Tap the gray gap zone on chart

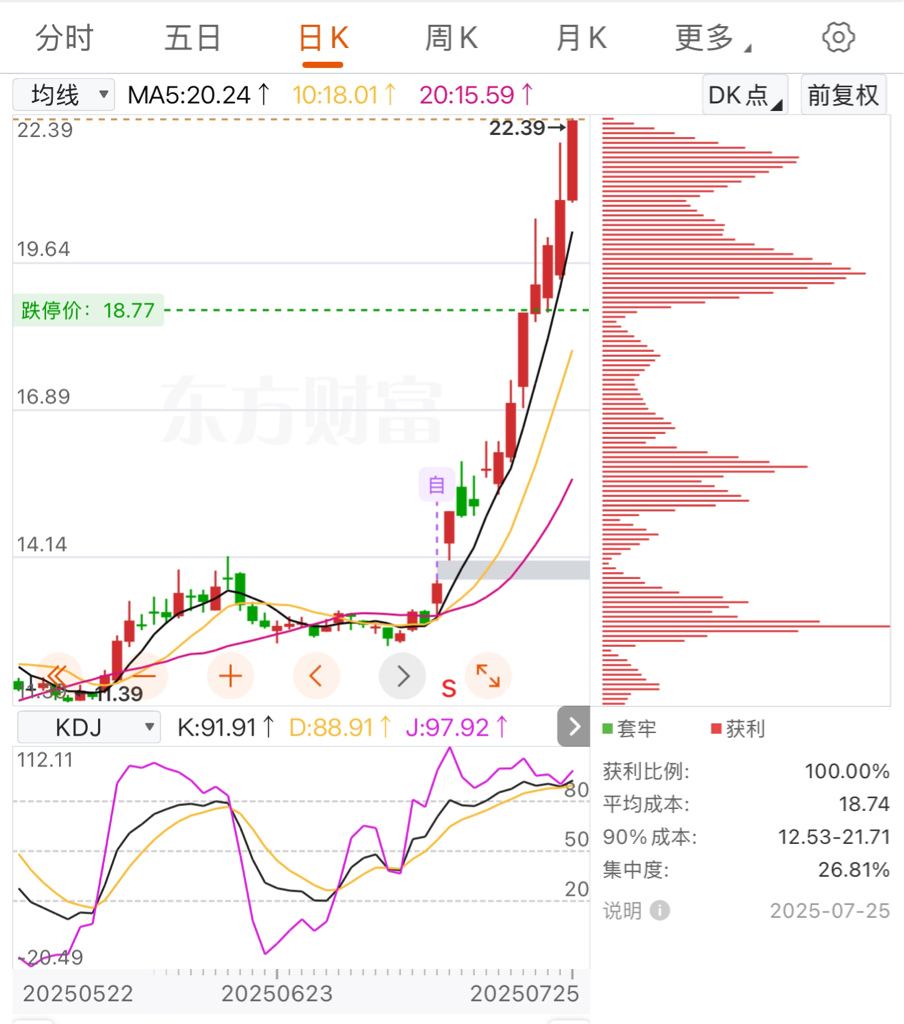[513, 569]
